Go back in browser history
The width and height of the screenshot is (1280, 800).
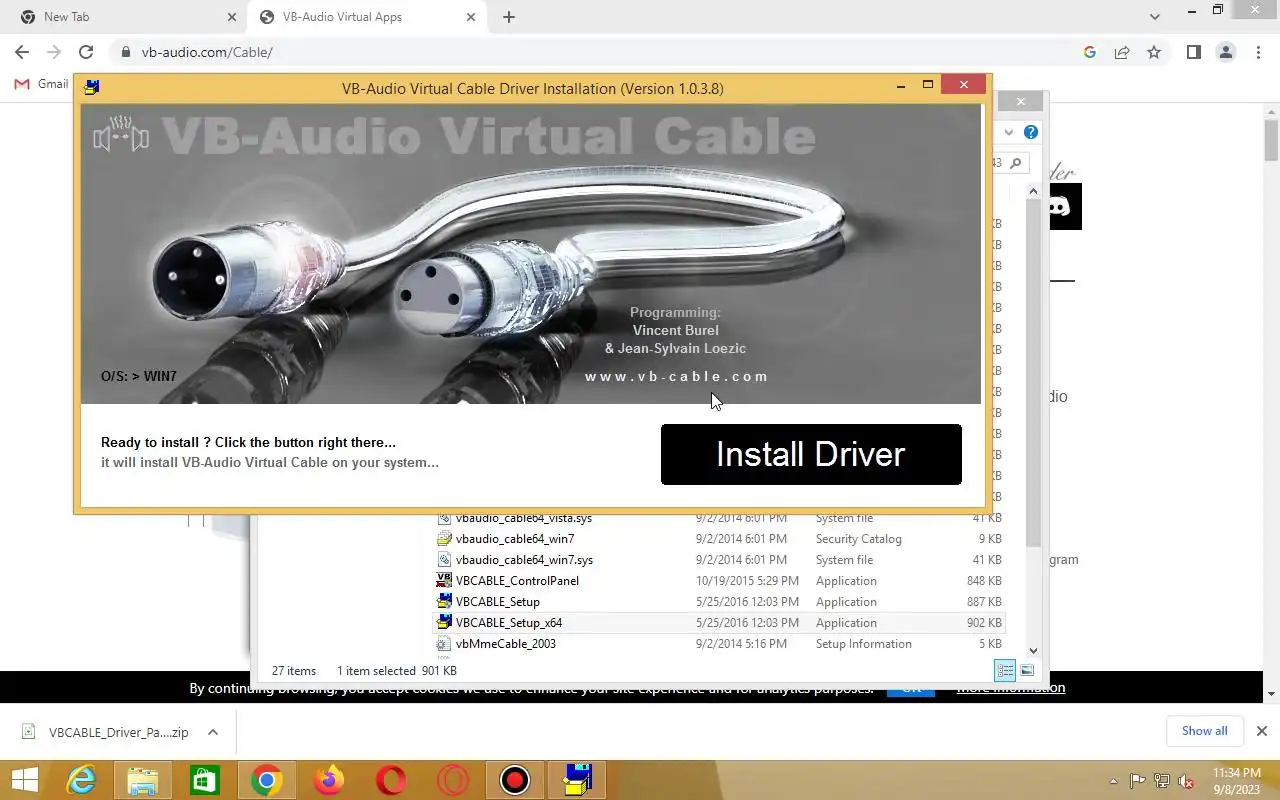(22, 52)
